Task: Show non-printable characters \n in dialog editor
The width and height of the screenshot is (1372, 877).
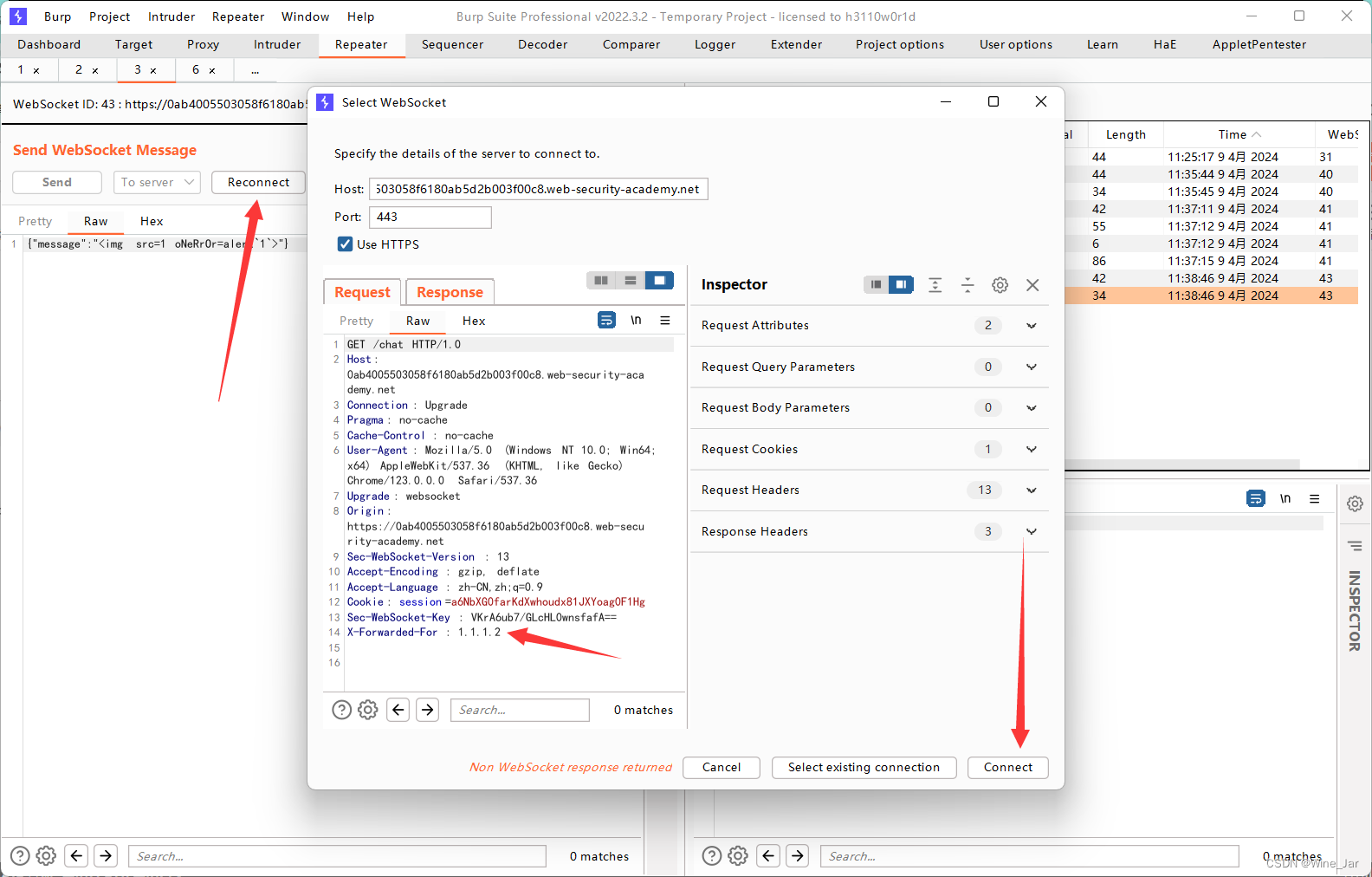Action: coord(636,321)
